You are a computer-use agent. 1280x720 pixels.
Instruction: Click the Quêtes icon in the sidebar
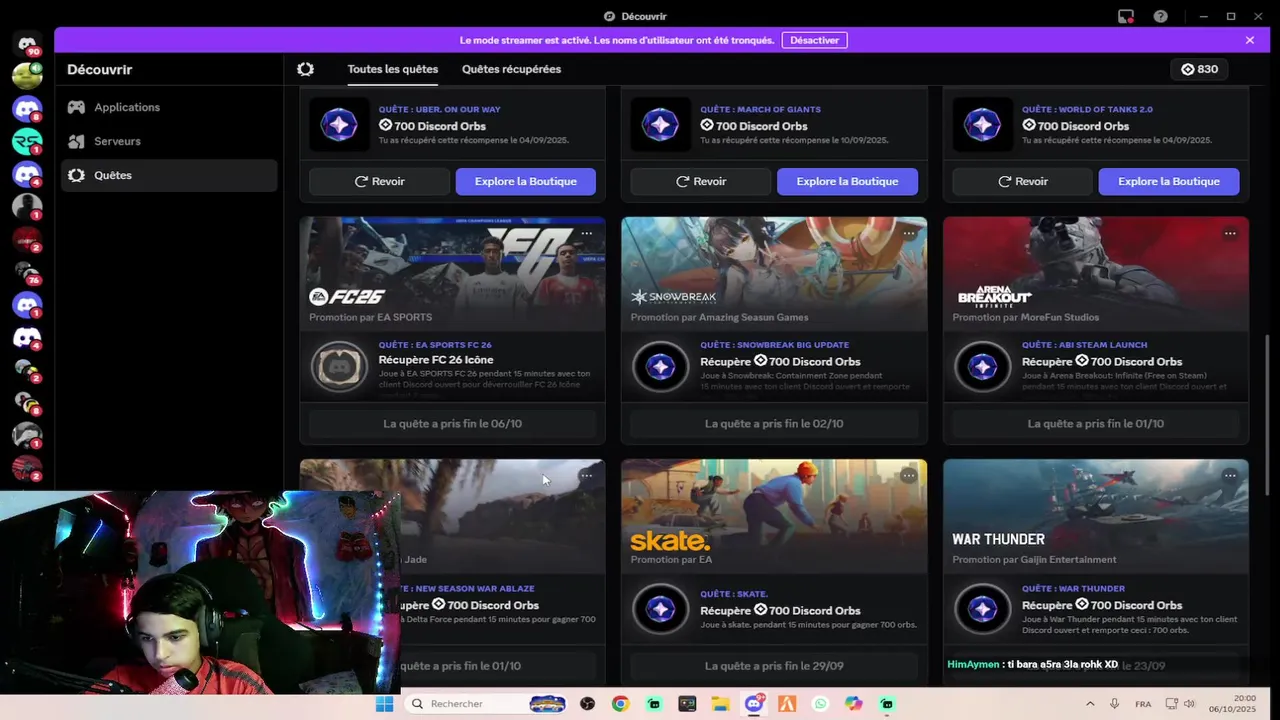point(76,175)
